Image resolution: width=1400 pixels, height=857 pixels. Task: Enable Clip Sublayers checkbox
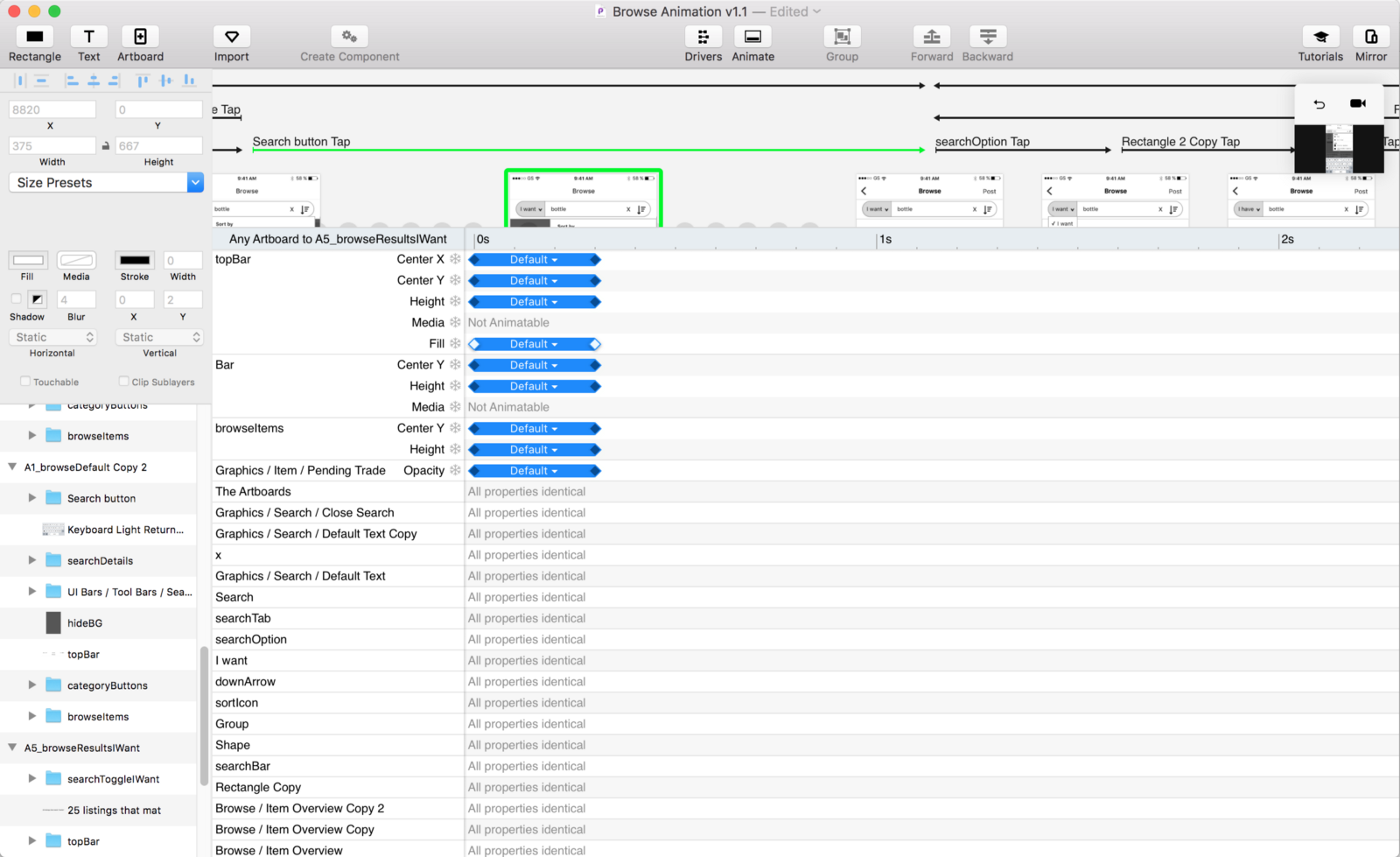pyautogui.click(x=123, y=382)
